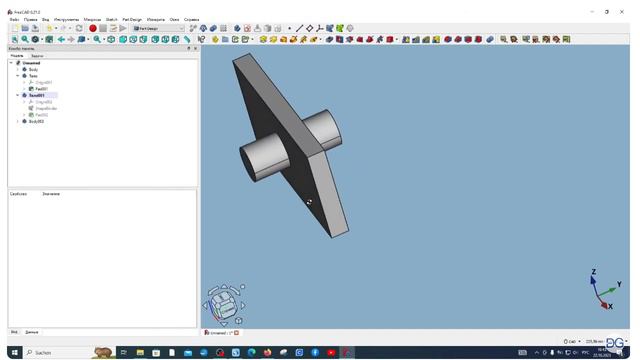Open the Файл menu
This screenshot has height=360, width=640.
pyautogui.click(x=14, y=19)
